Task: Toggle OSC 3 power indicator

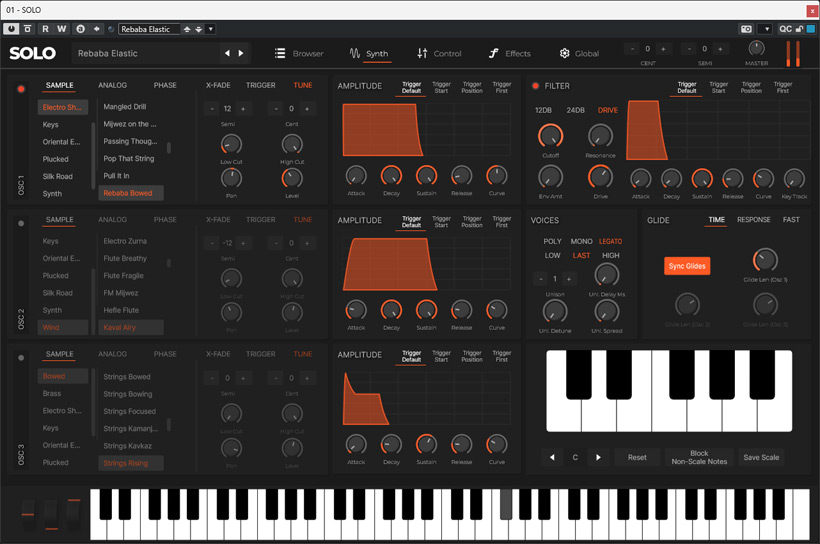Action: click(x=21, y=358)
